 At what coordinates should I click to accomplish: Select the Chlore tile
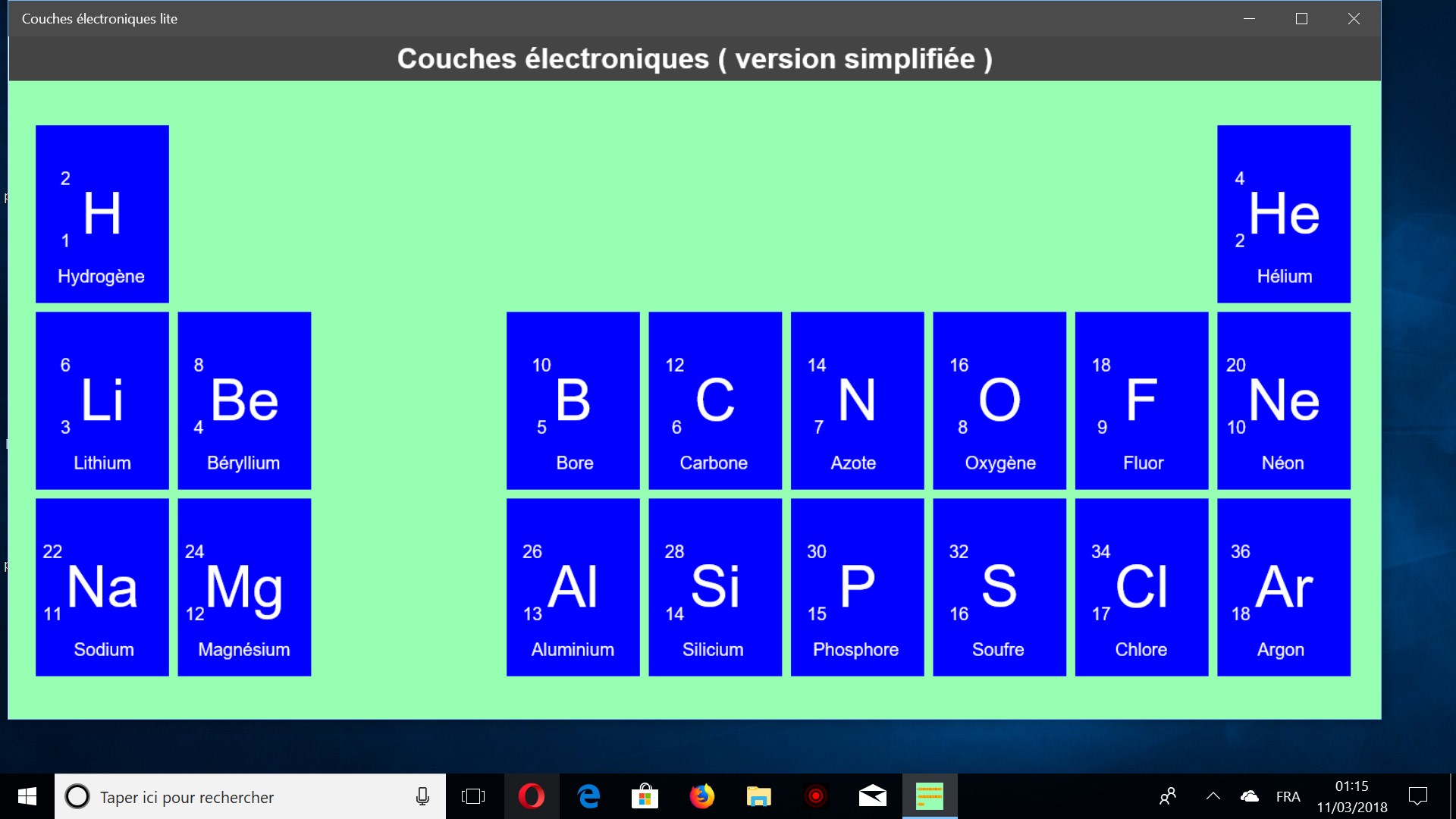(x=1141, y=587)
